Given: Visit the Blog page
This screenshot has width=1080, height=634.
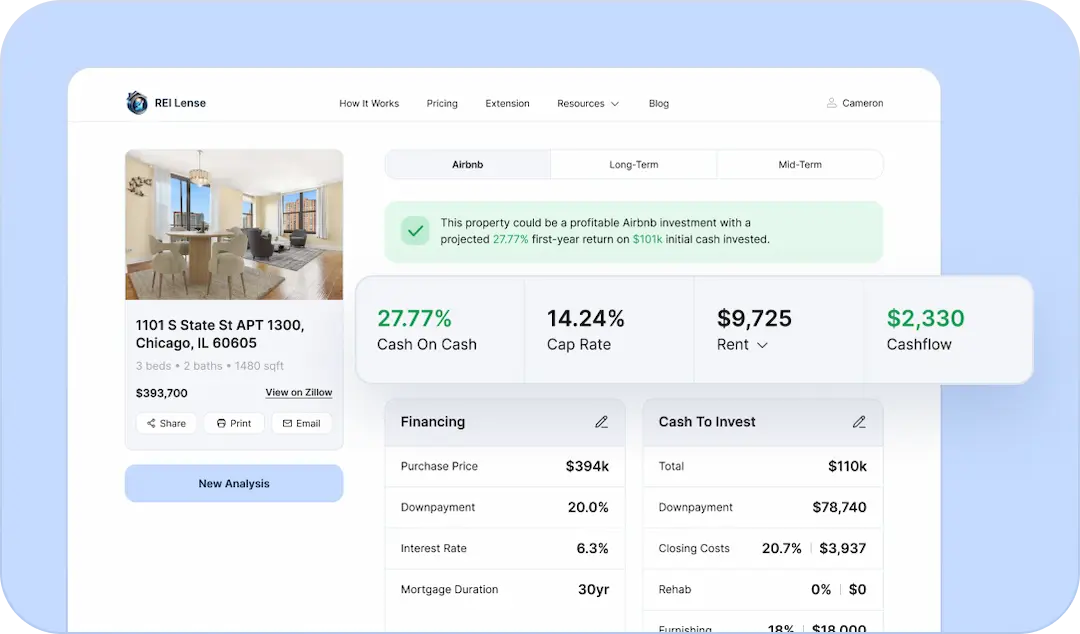Looking at the screenshot, I should pyautogui.click(x=658, y=104).
